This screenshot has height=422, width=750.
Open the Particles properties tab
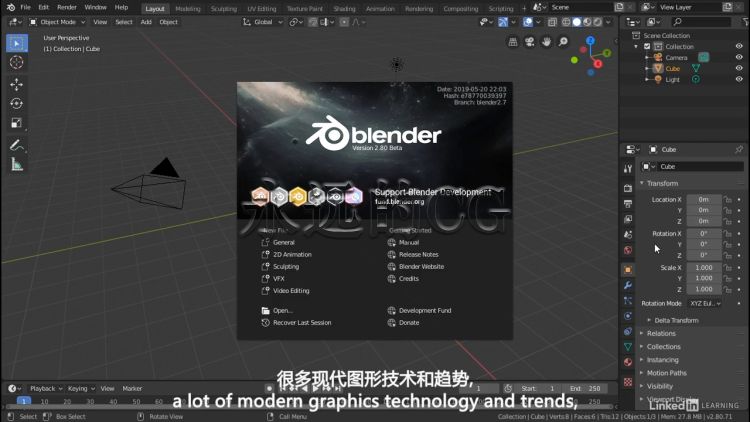(x=628, y=301)
